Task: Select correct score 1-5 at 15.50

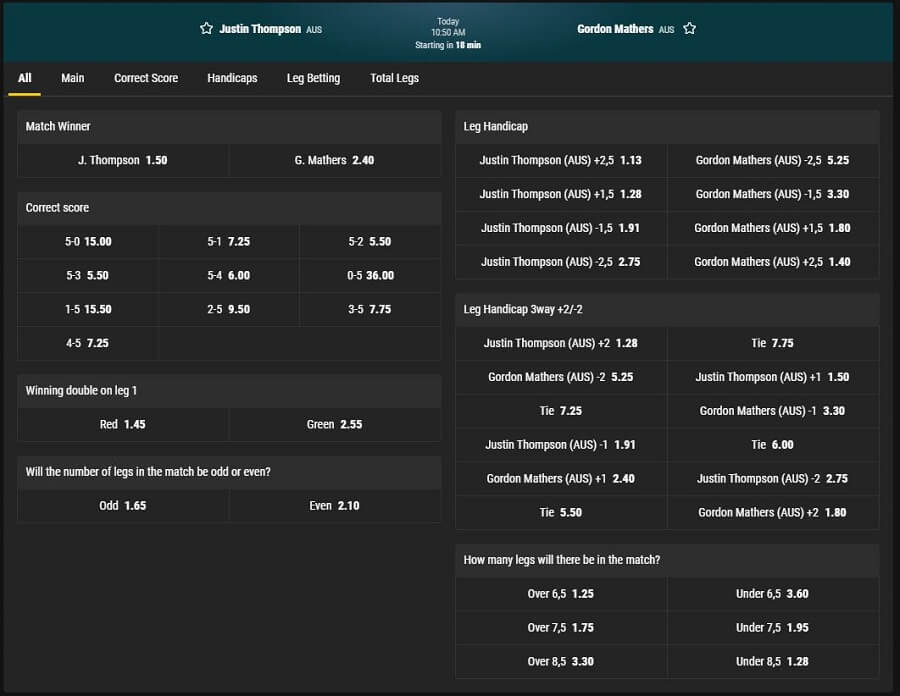Action: [88, 309]
